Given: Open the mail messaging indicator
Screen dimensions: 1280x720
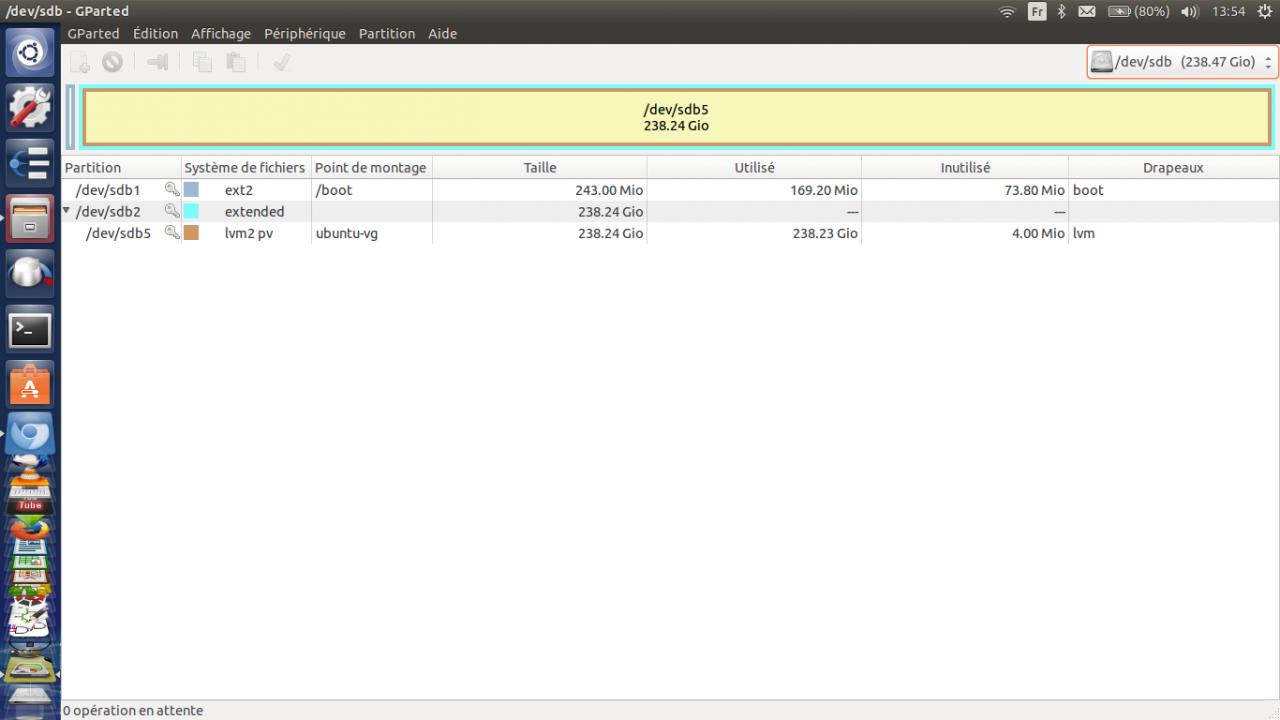Looking at the screenshot, I should point(1087,12).
